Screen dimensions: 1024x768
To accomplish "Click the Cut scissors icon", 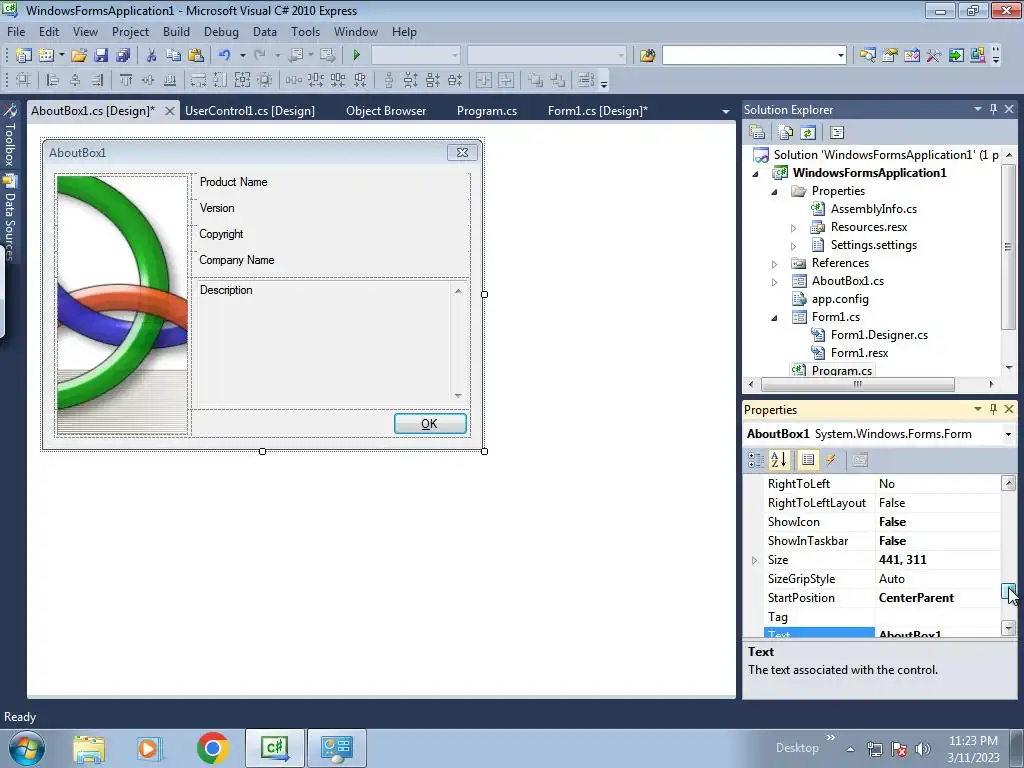I will point(152,56).
